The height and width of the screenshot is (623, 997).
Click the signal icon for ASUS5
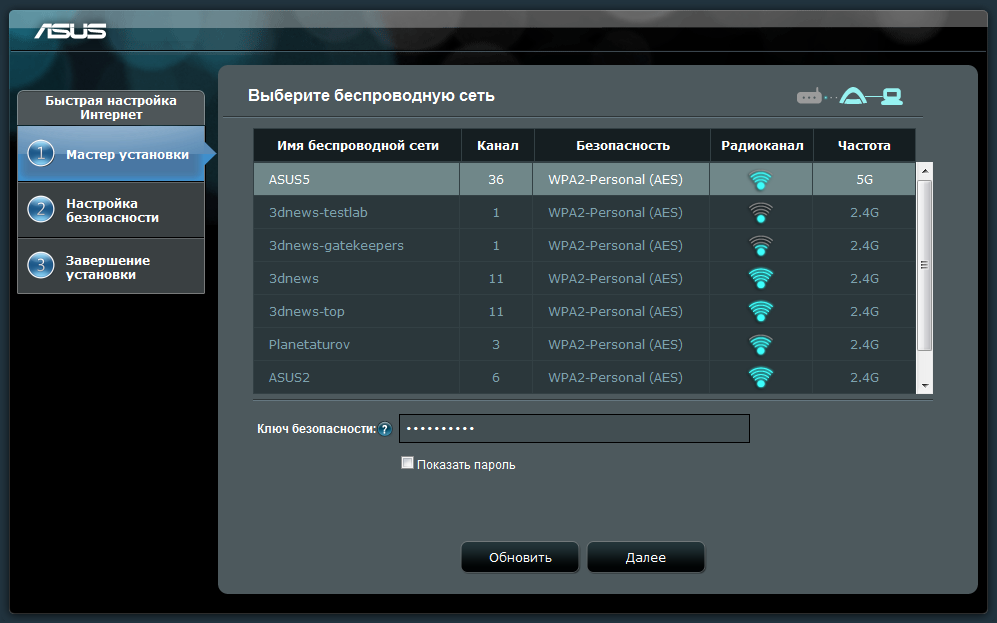760,180
